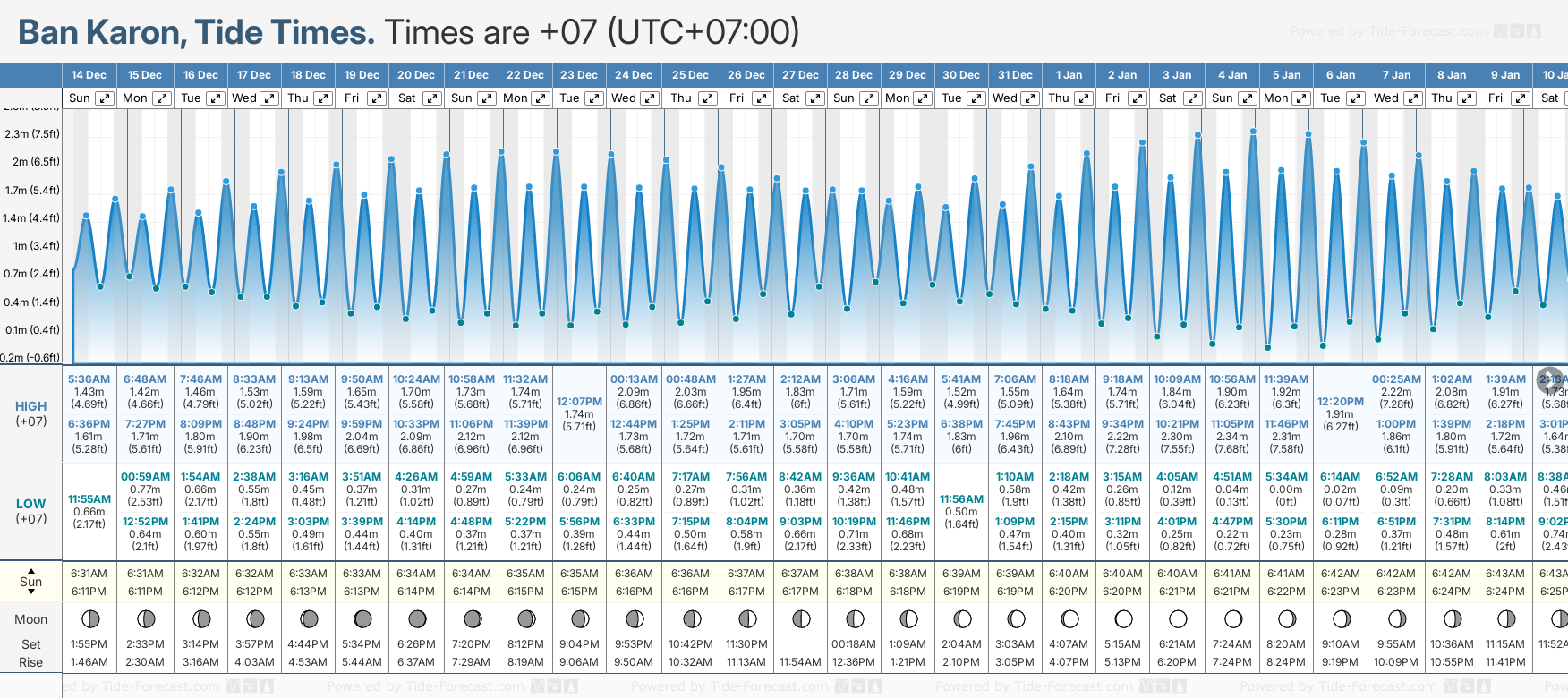Click the HIGH (+07) row label
This screenshot has height=698, width=1568.
tap(31, 413)
